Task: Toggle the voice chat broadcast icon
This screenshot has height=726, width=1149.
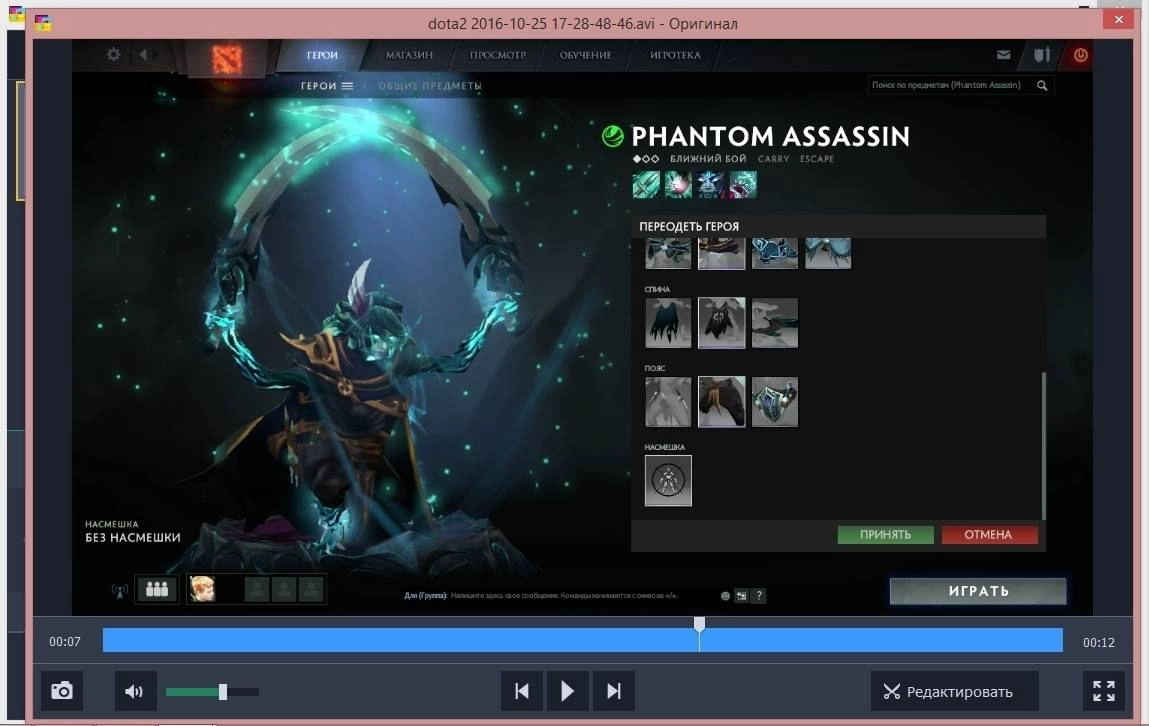Action: tap(119, 590)
